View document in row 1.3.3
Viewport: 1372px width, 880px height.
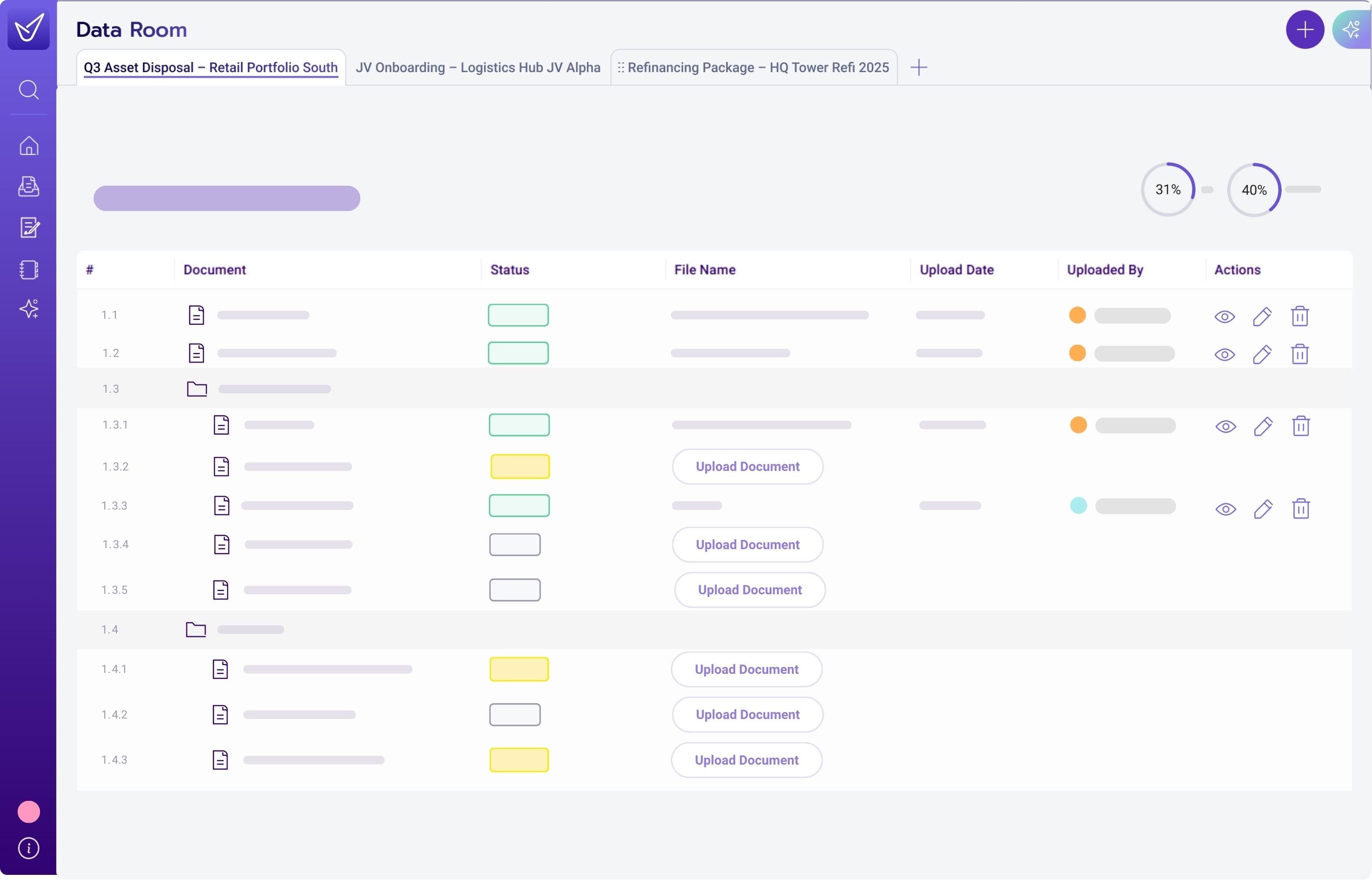(x=1226, y=509)
